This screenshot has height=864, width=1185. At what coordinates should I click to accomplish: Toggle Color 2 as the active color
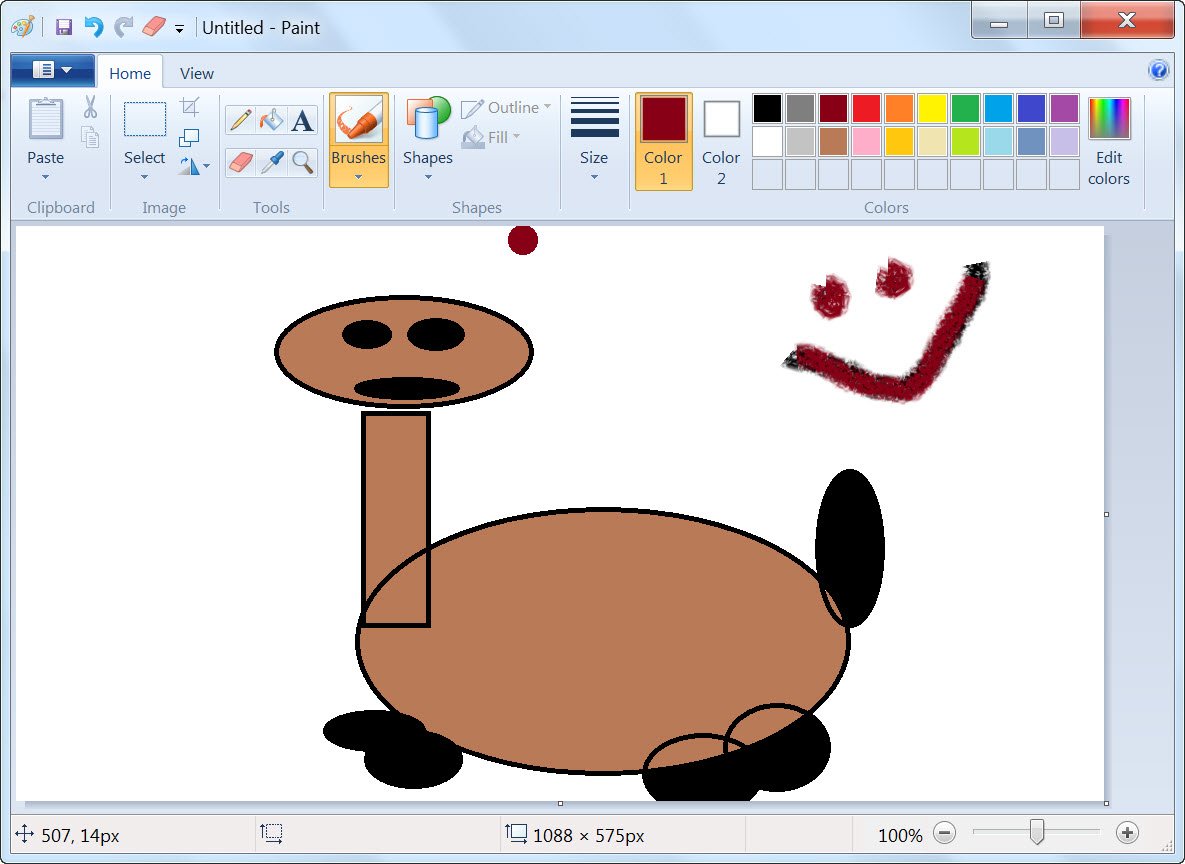click(721, 141)
